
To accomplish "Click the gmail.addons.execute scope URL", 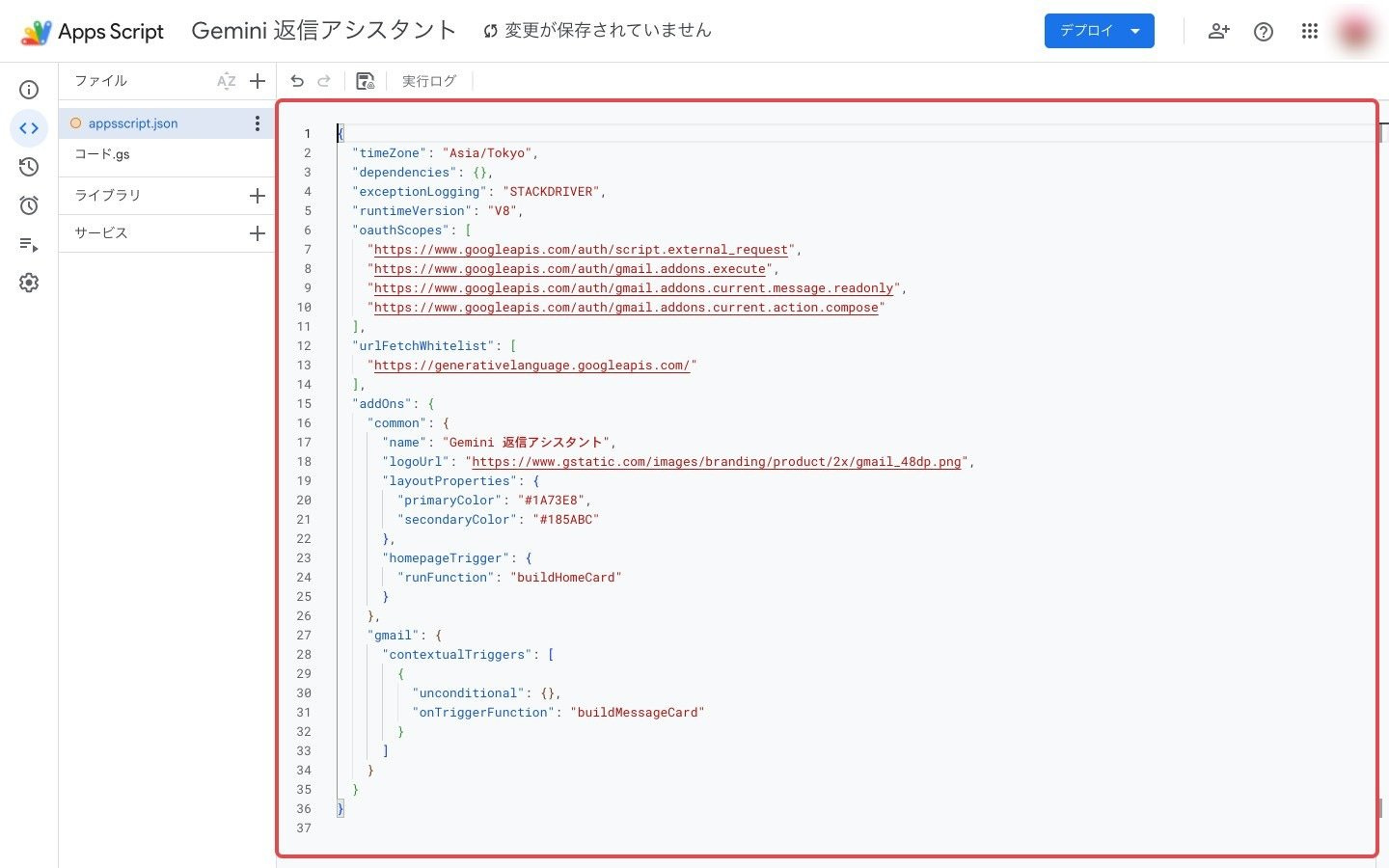I will [570, 269].
